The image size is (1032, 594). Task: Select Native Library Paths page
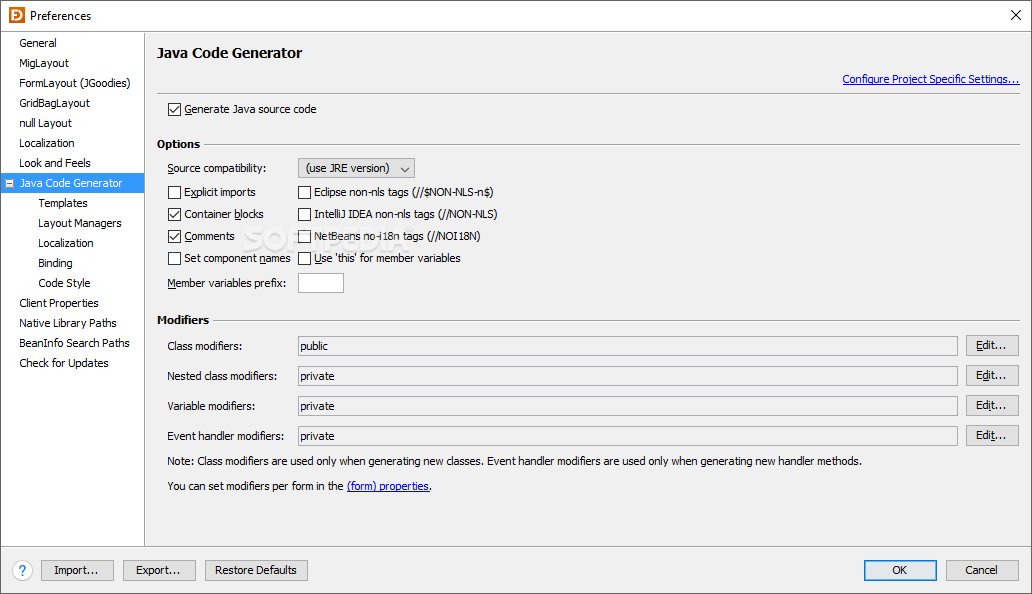tap(68, 323)
